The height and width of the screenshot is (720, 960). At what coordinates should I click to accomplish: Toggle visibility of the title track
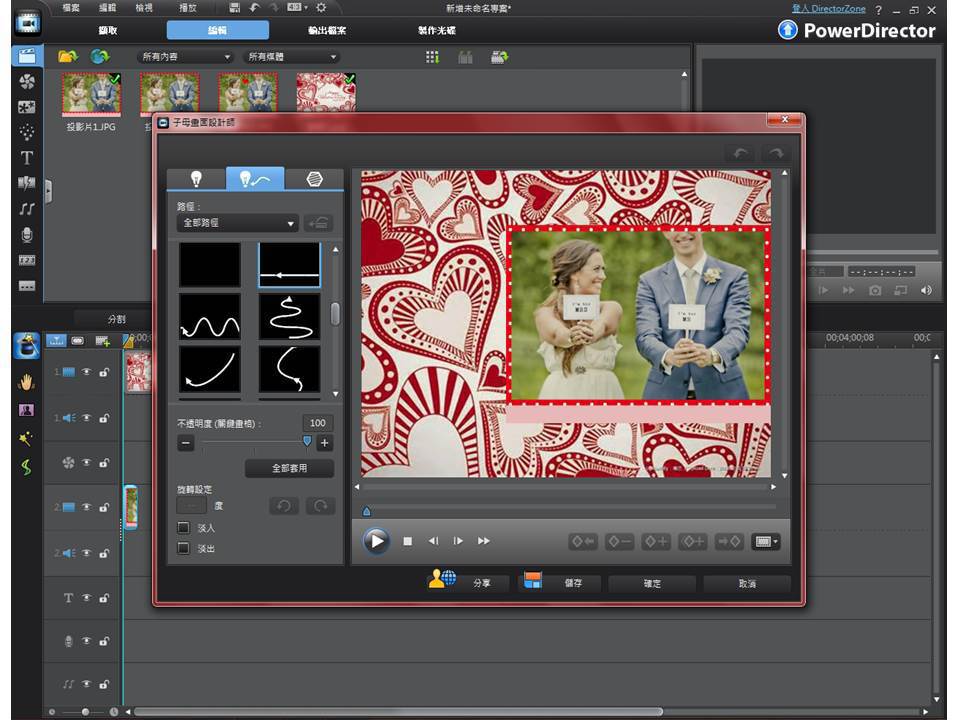pyautogui.click(x=86, y=598)
